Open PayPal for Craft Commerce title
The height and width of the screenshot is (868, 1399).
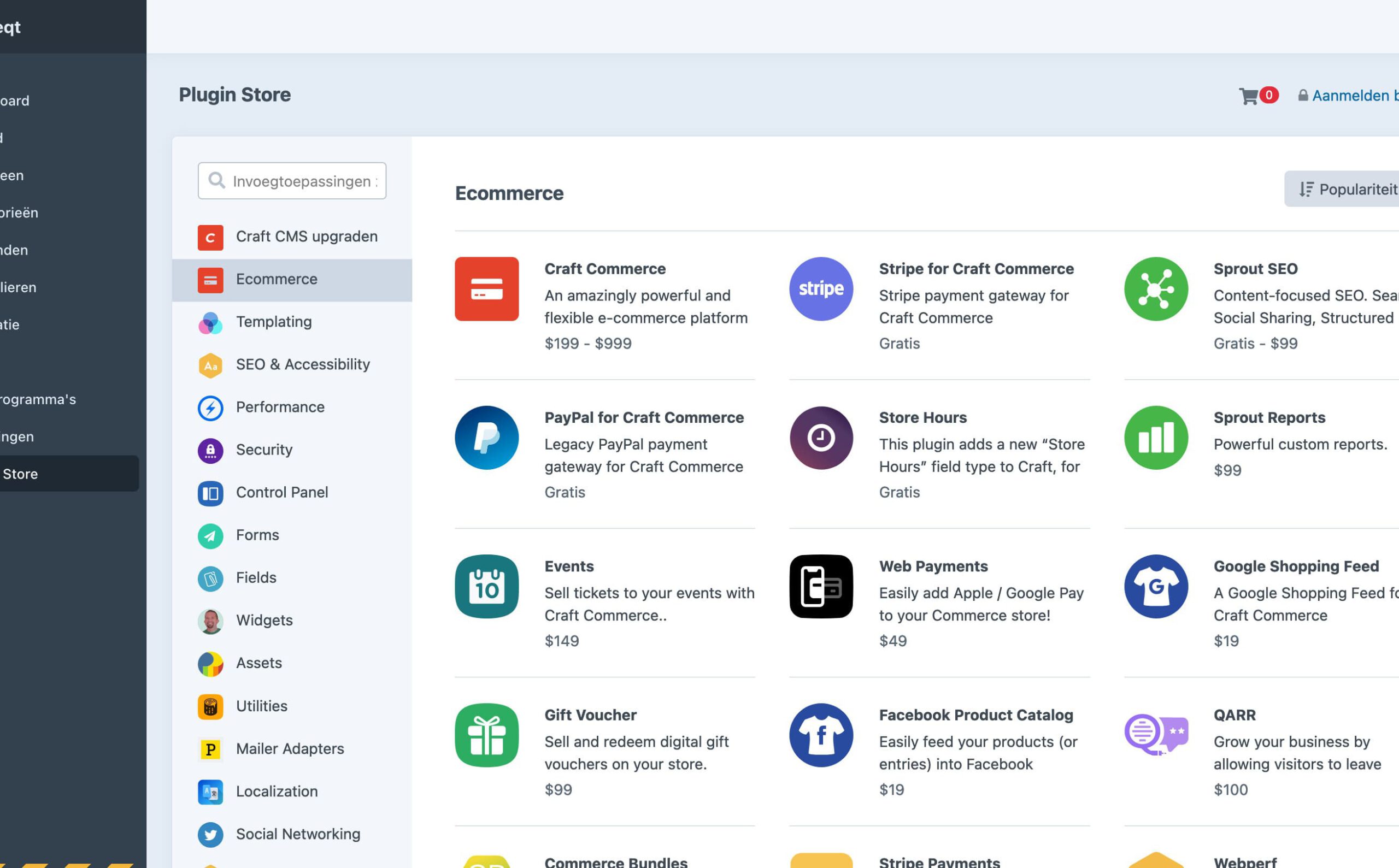tap(644, 418)
